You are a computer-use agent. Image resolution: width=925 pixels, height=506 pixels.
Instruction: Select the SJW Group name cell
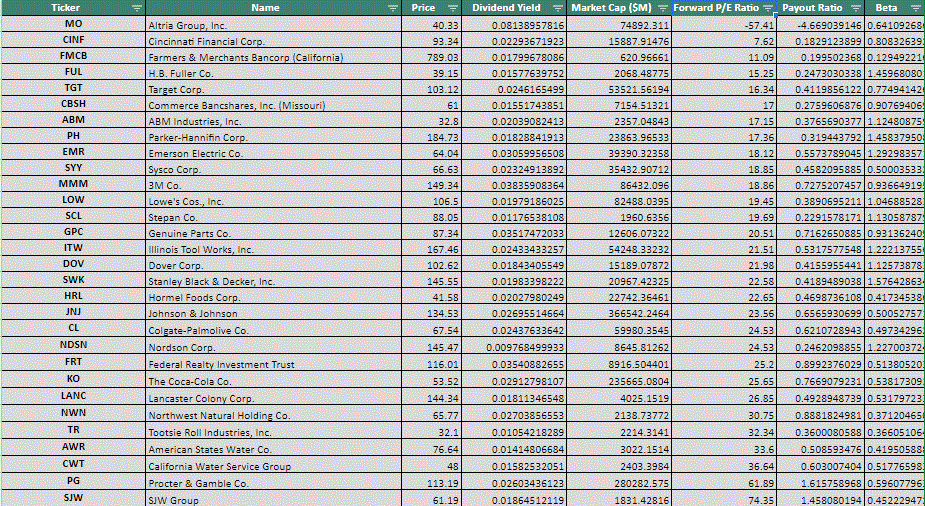coord(274,498)
